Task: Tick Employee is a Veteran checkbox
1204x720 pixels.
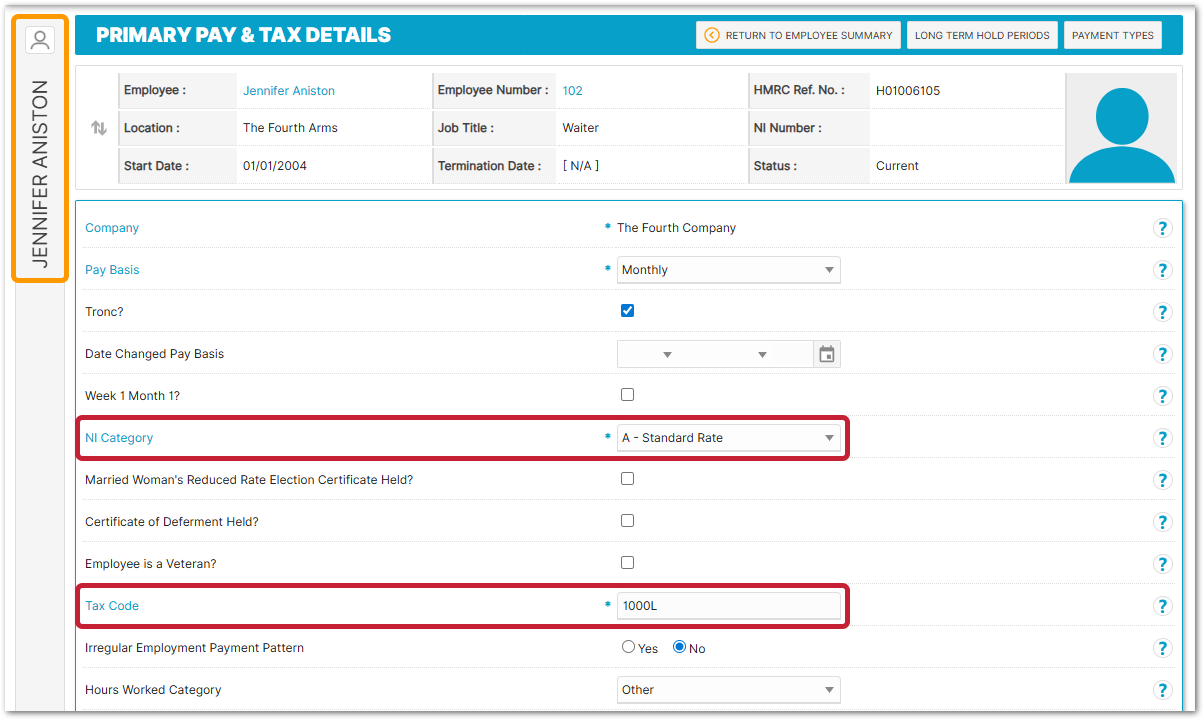Action: [x=627, y=563]
